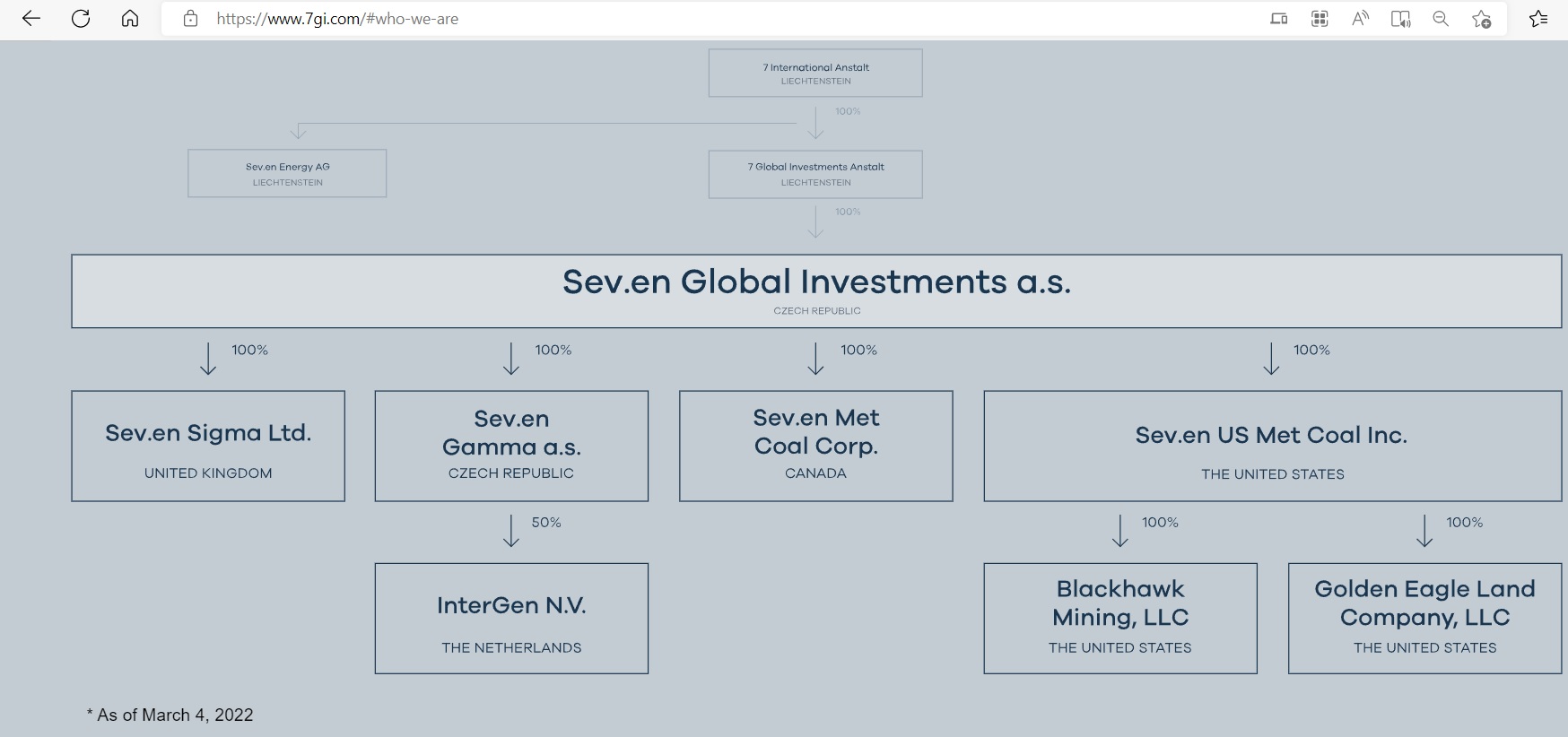The height and width of the screenshot is (737, 1568).
Task: Click the zoom magnifier icon
Action: click(1441, 19)
